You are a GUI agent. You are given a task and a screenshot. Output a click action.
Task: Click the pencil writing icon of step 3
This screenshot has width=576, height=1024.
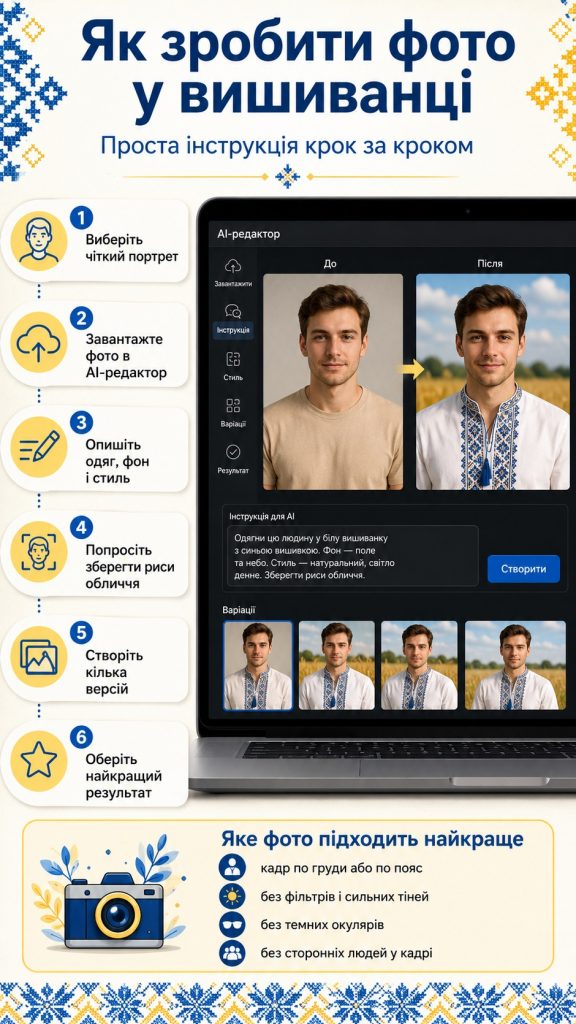point(39,448)
